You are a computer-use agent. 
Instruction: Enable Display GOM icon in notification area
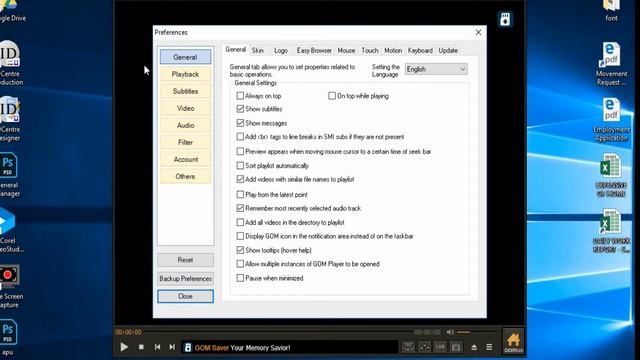240,236
